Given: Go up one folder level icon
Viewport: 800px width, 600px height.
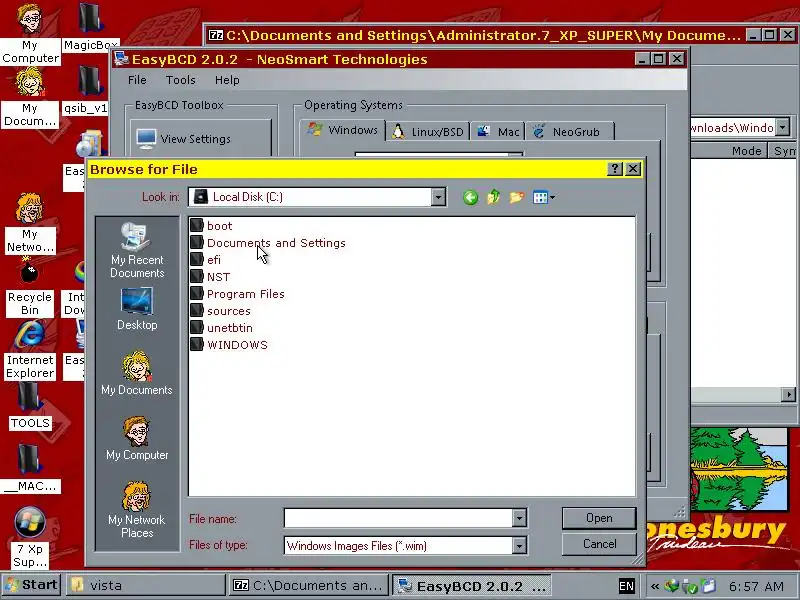Looking at the screenshot, I should [x=493, y=197].
